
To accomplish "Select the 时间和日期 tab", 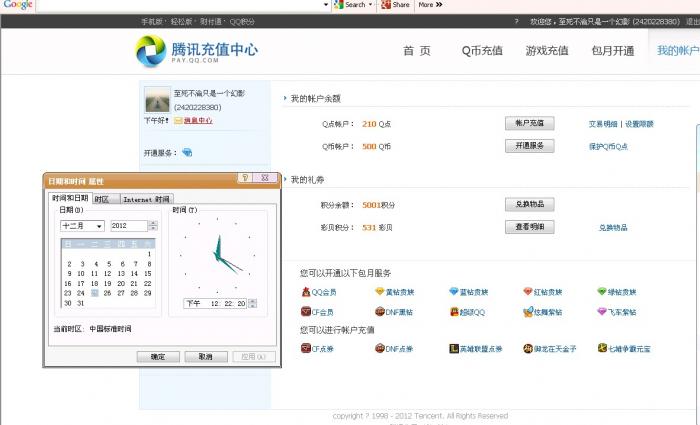I will [x=70, y=198].
